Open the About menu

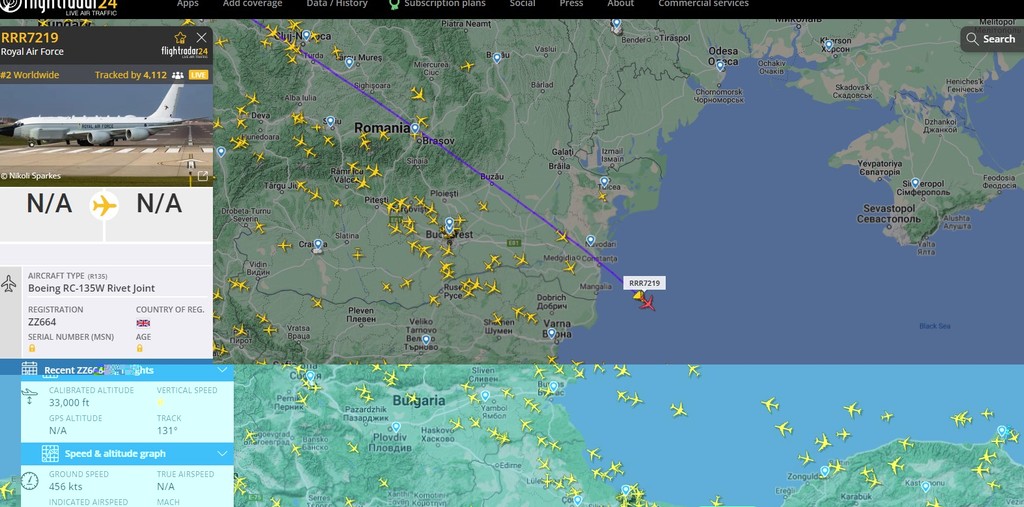point(620,4)
